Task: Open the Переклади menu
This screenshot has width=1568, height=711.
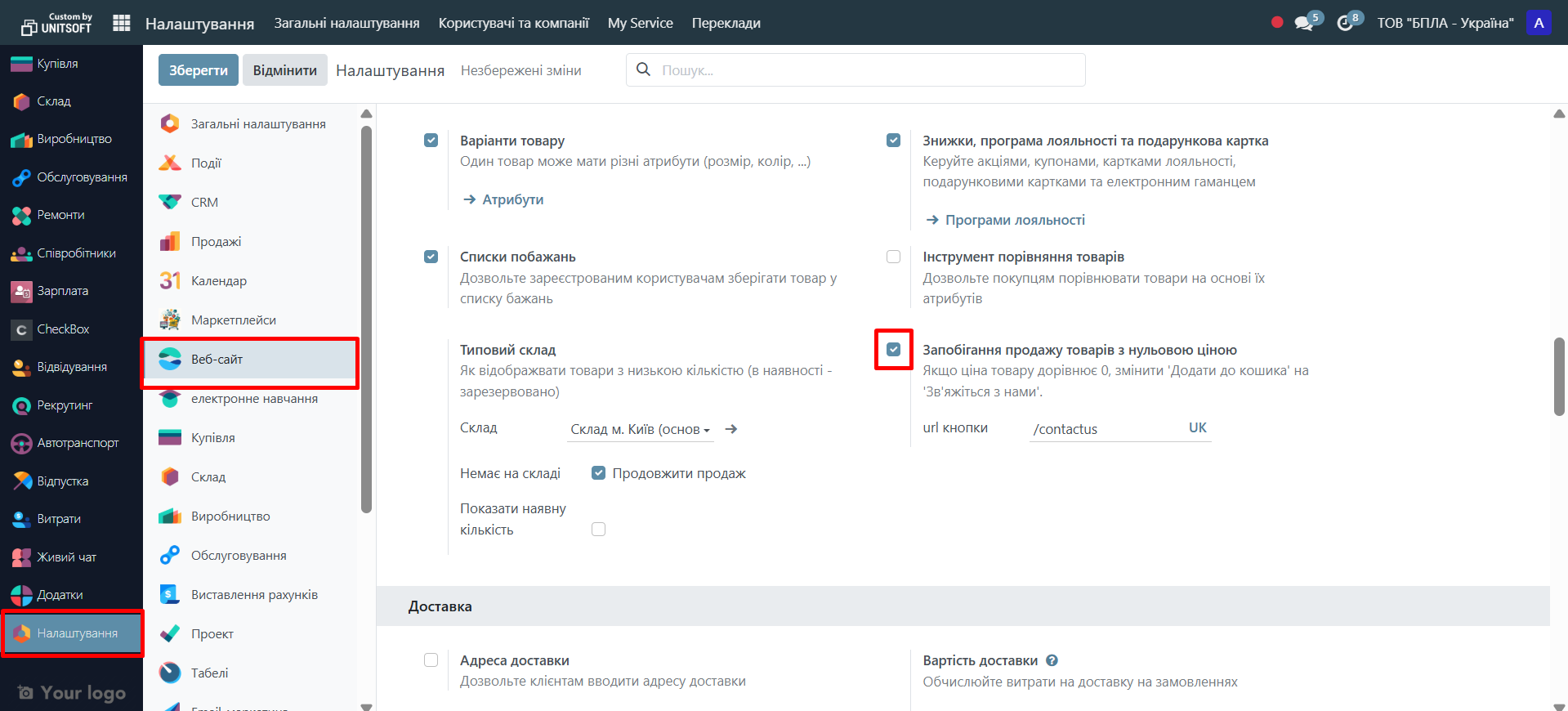Action: pyautogui.click(x=726, y=23)
